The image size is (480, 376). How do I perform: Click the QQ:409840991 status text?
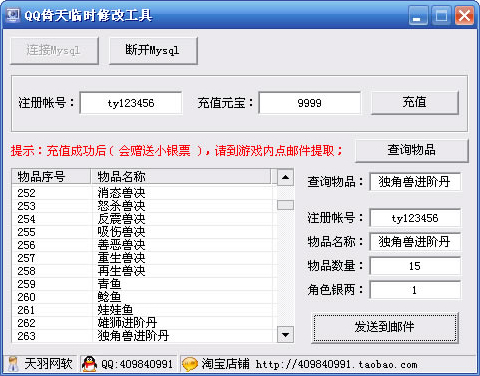(137, 364)
